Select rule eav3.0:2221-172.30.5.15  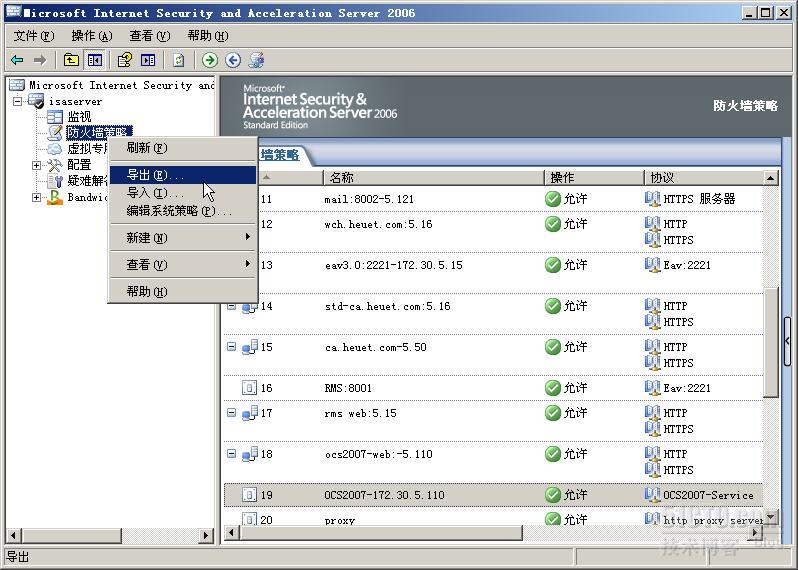coord(393,265)
